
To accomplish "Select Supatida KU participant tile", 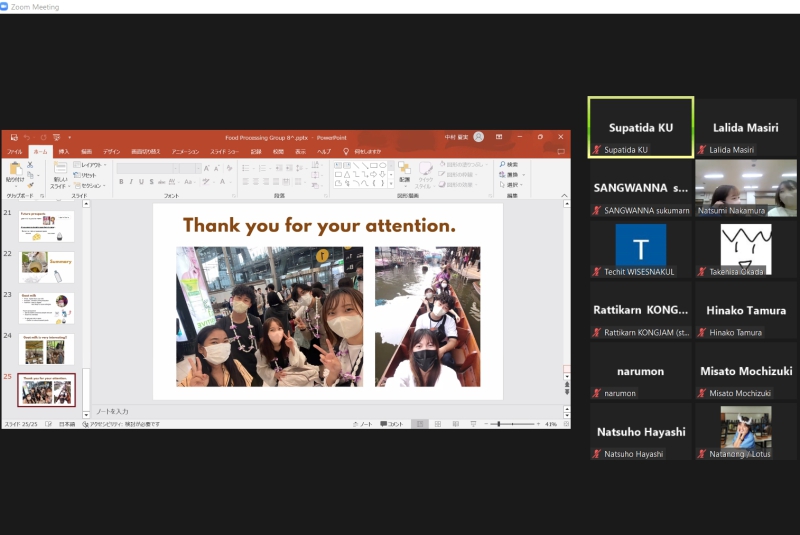I will click(640, 127).
